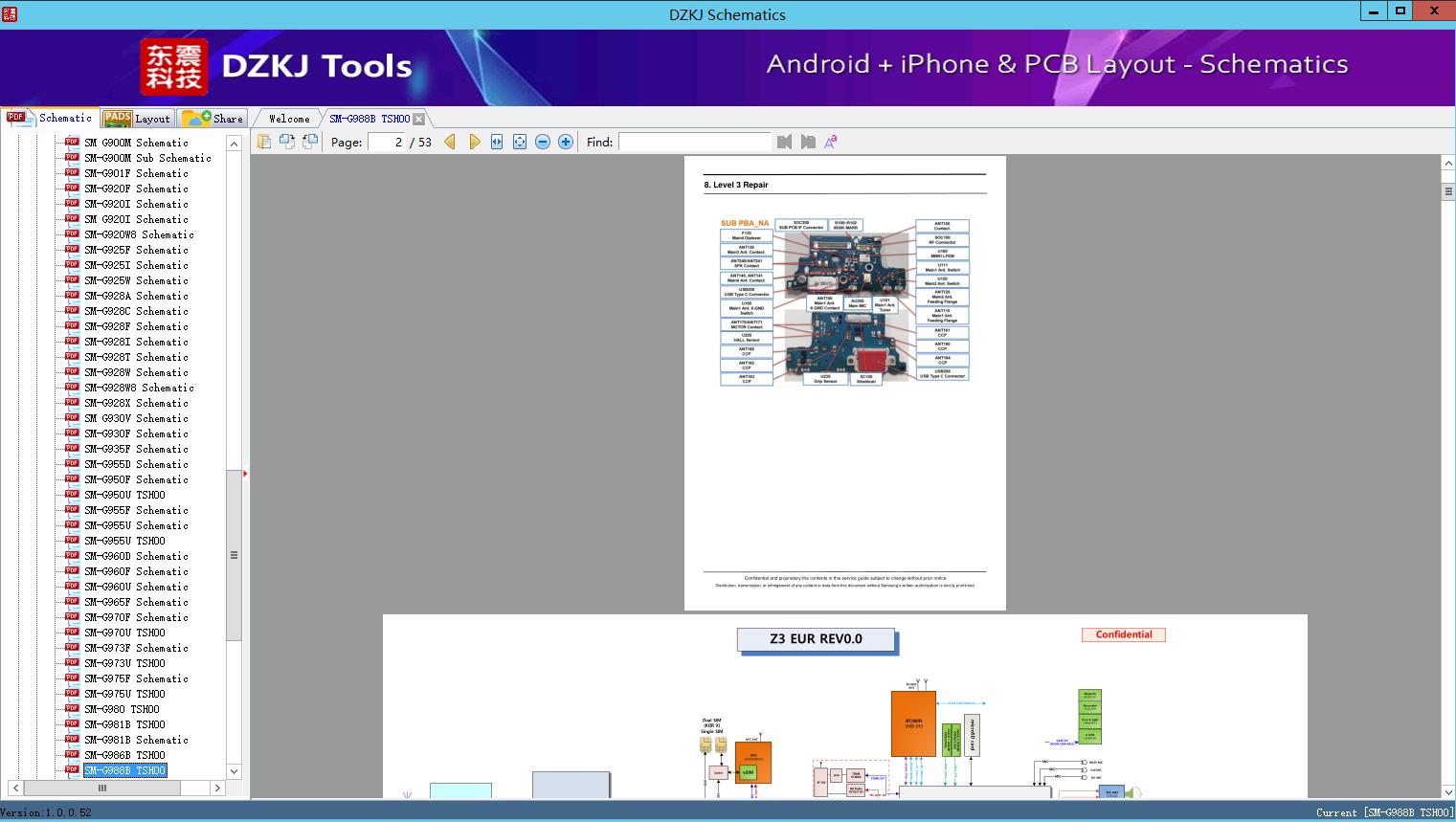Select SM-G920F Schematic
The width and height of the screenshot is (1456, 822).
(136, 189)
